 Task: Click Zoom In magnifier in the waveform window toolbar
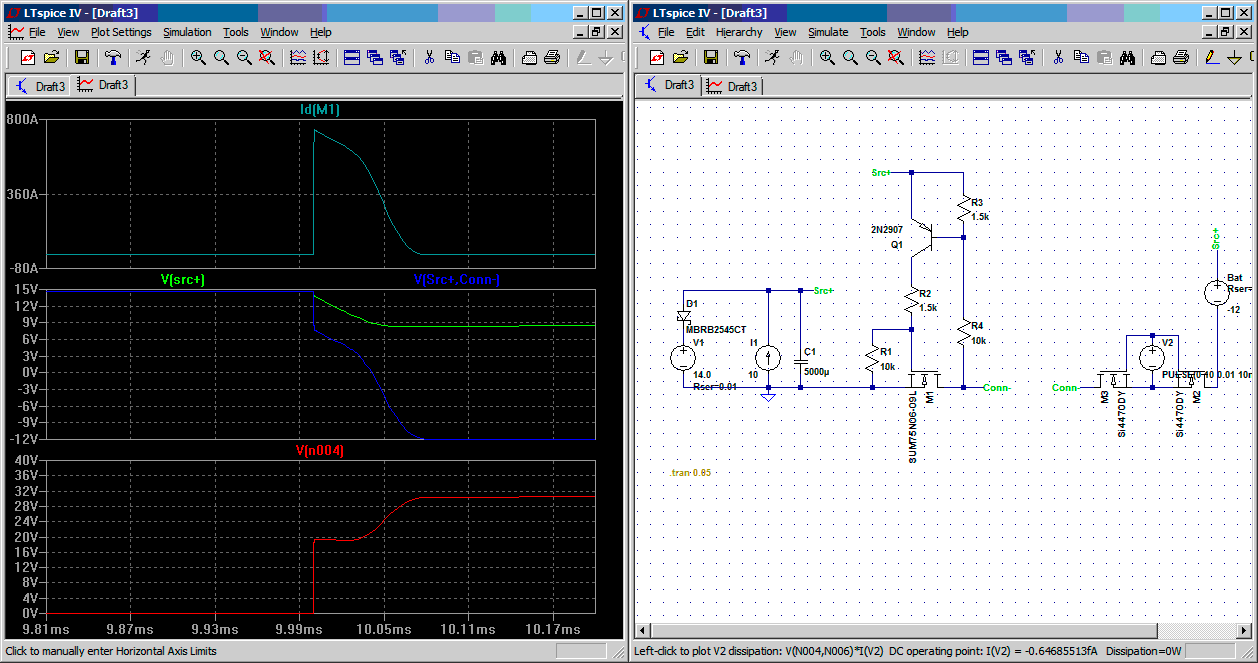(198, 57)
